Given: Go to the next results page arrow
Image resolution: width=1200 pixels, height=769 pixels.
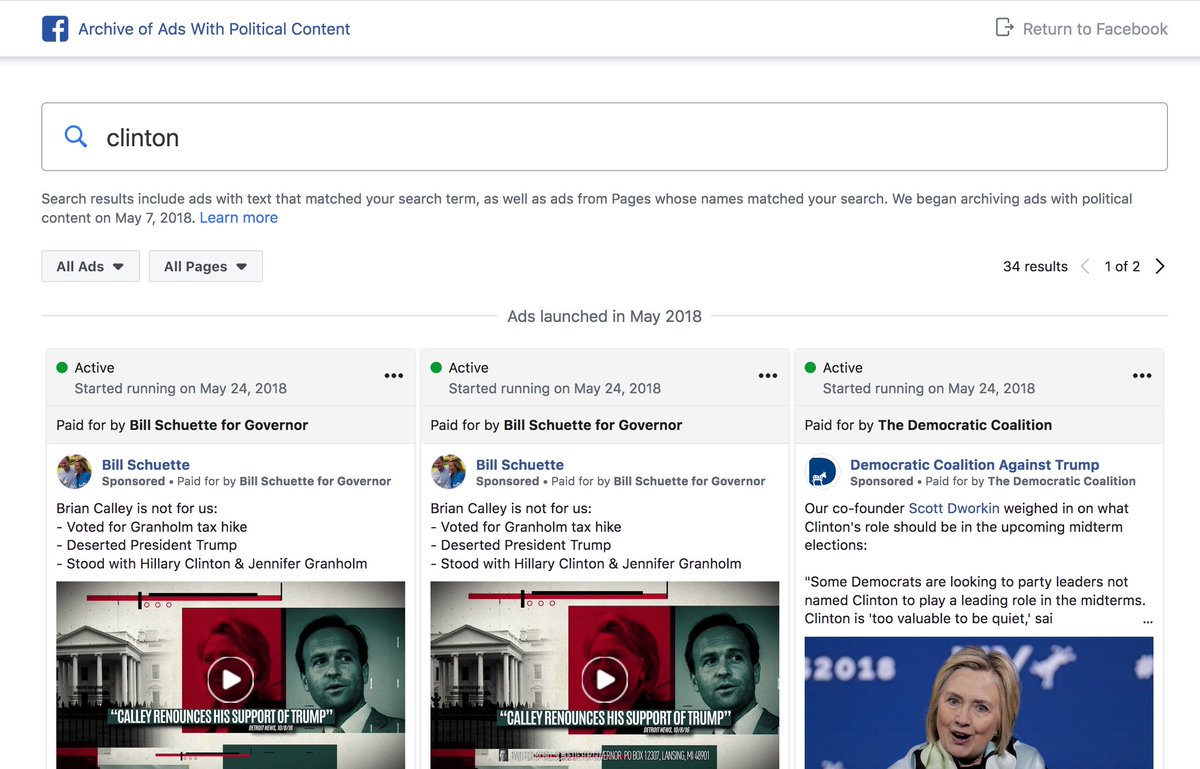Looking at the screenshot, I should 1160,266.
